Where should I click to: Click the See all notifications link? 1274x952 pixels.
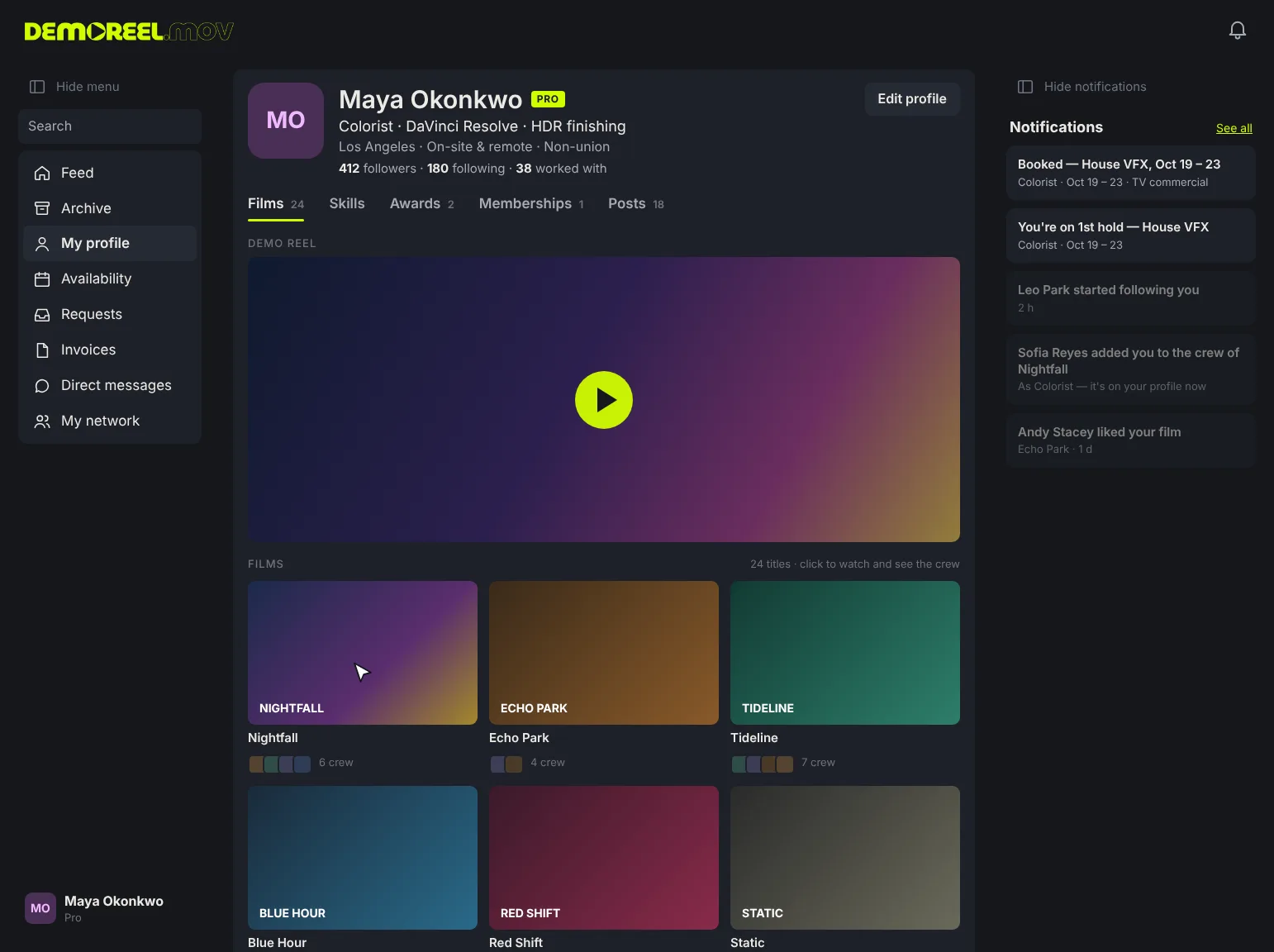coord(1234,128)
